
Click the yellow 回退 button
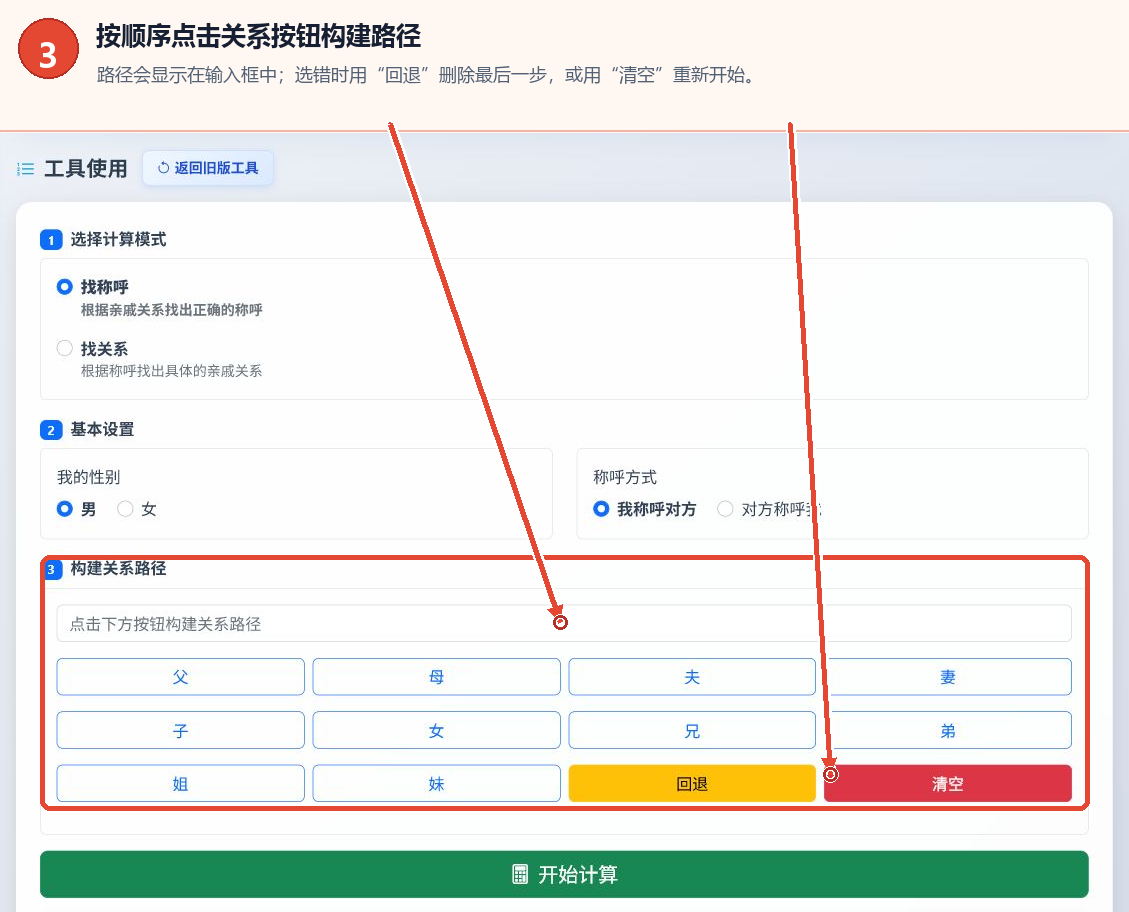(x=692, y=783)
